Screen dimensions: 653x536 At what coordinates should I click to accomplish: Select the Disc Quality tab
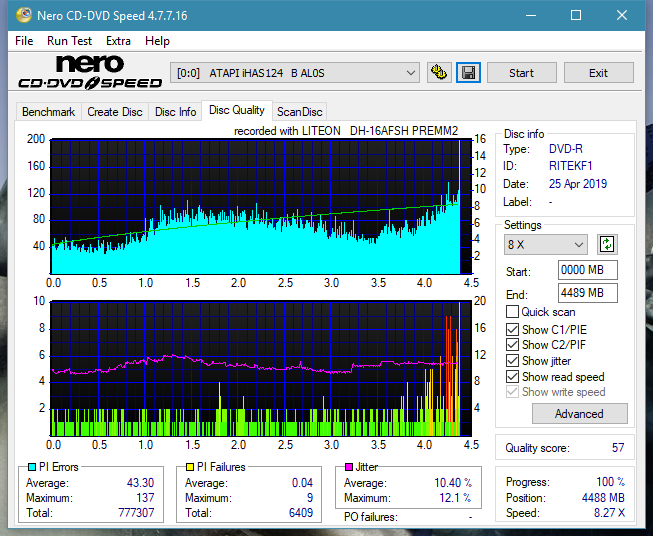237,110
